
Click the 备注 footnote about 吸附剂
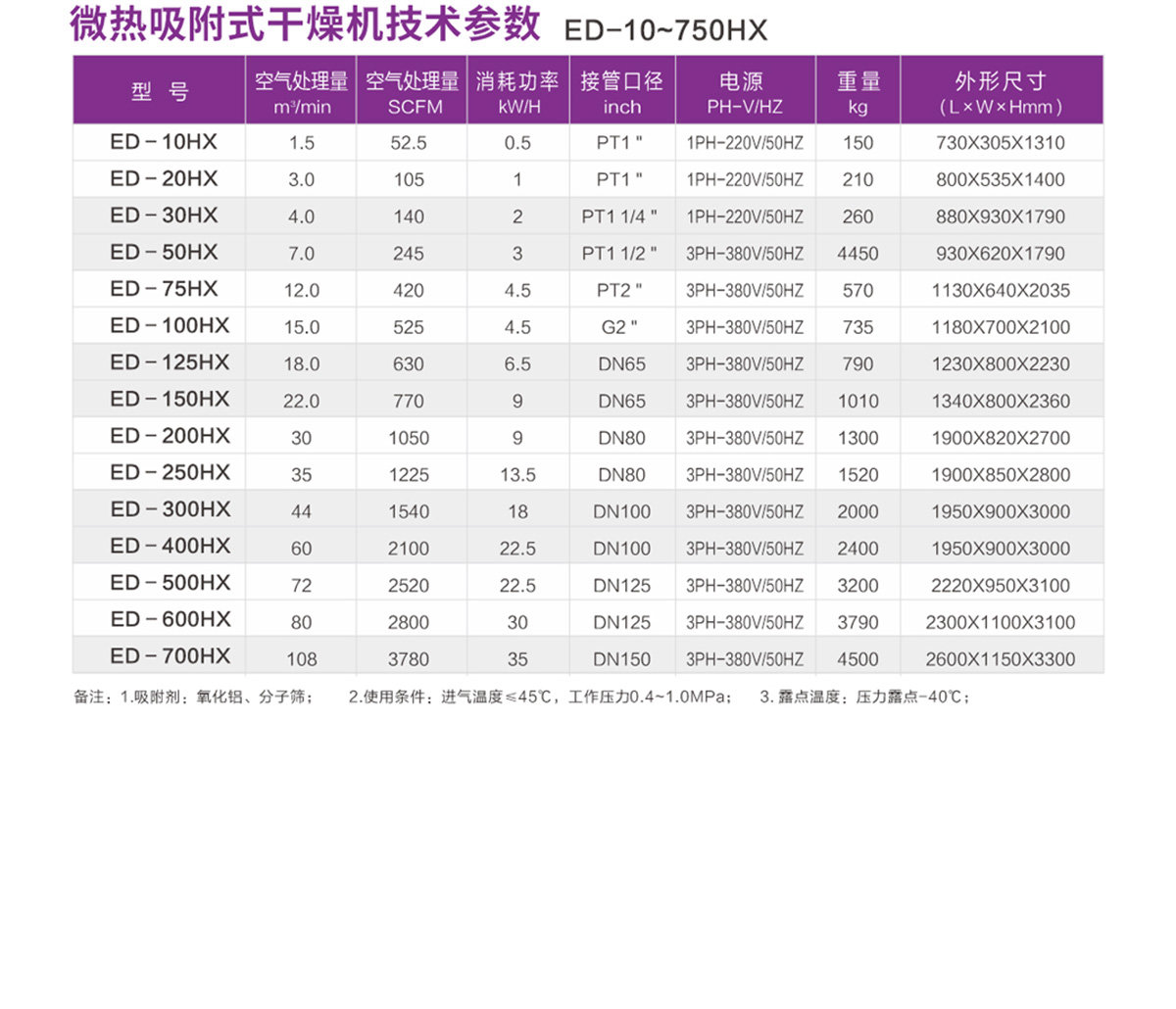(194, 697)
